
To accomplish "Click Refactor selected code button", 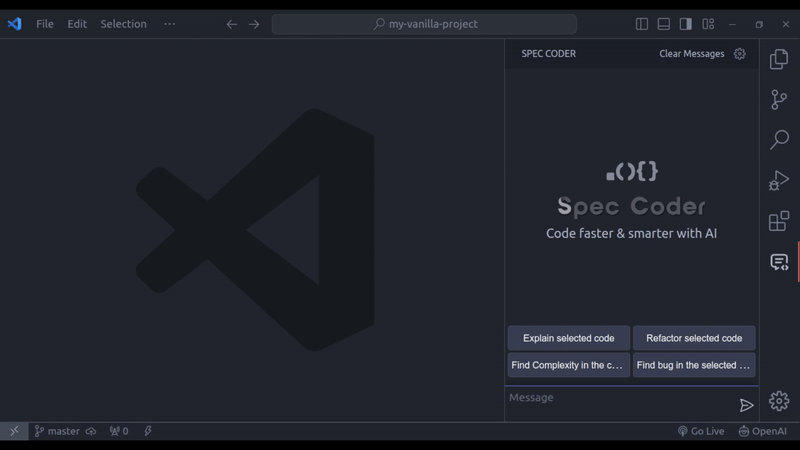I will coord(694,338).
